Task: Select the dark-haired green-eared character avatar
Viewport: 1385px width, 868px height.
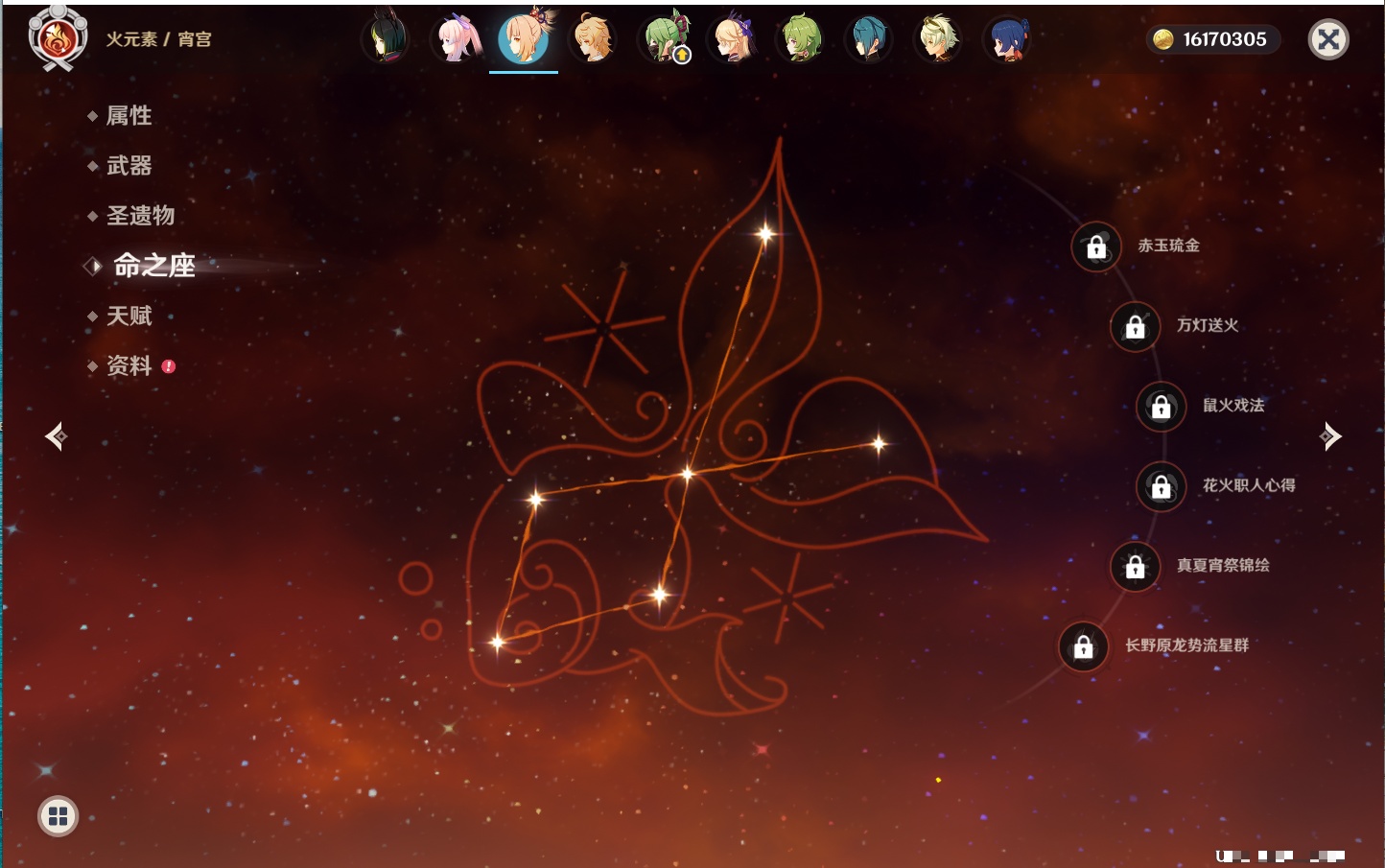Action: pos(386,38)
